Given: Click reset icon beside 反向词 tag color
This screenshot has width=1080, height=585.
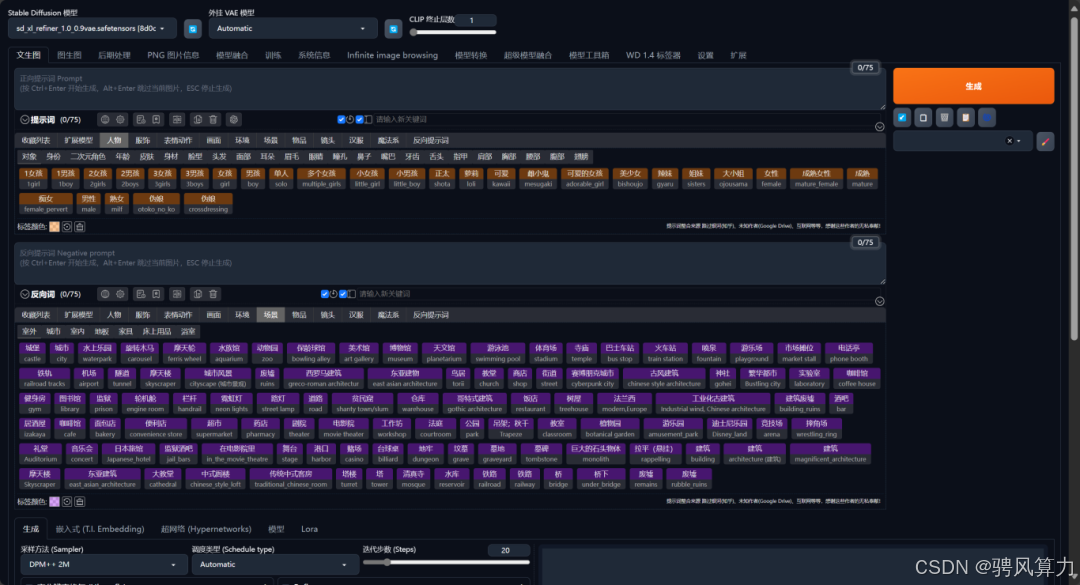Looking at the screenshot, I should (67, 502).
